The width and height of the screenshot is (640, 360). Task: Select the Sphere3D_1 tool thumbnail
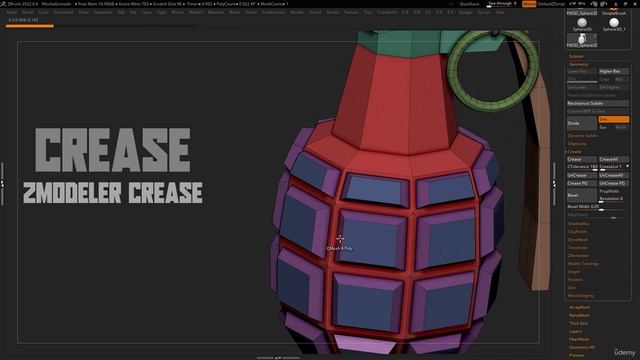click(x=613, y=24)
